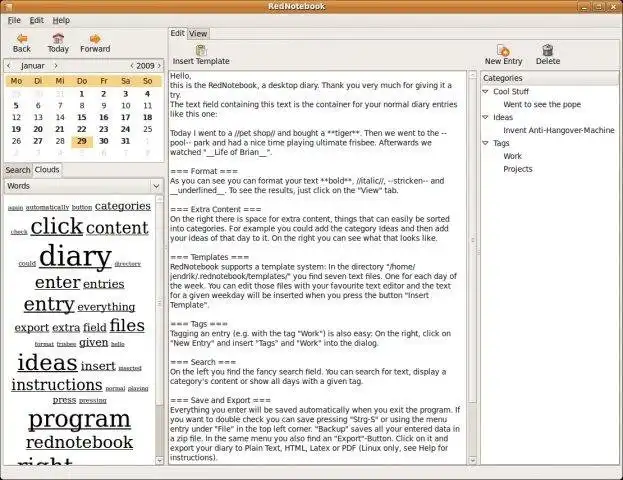Screen dimensions: 623x480
Task: Click the word 'enter' in cloud
Action: click(58, 283)
